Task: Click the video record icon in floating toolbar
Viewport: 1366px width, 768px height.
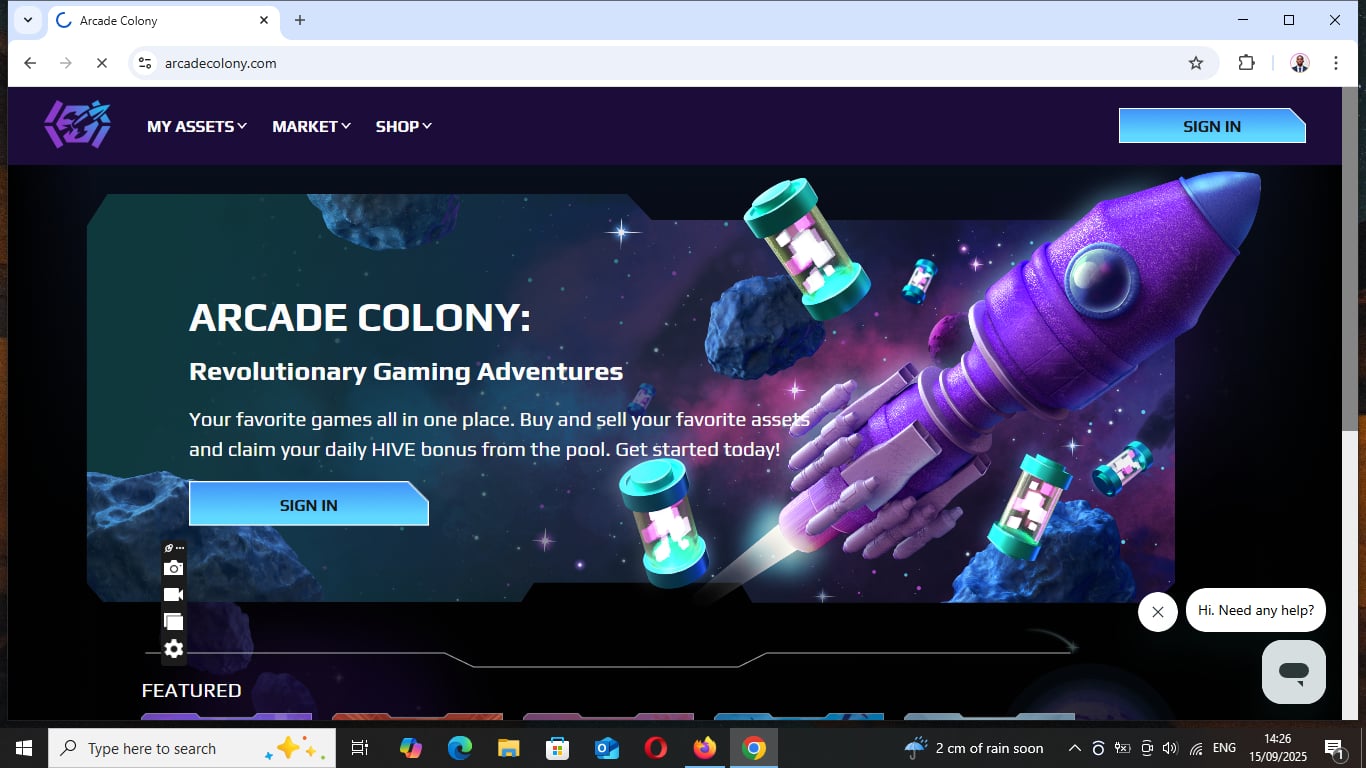Action: (174, 595)
